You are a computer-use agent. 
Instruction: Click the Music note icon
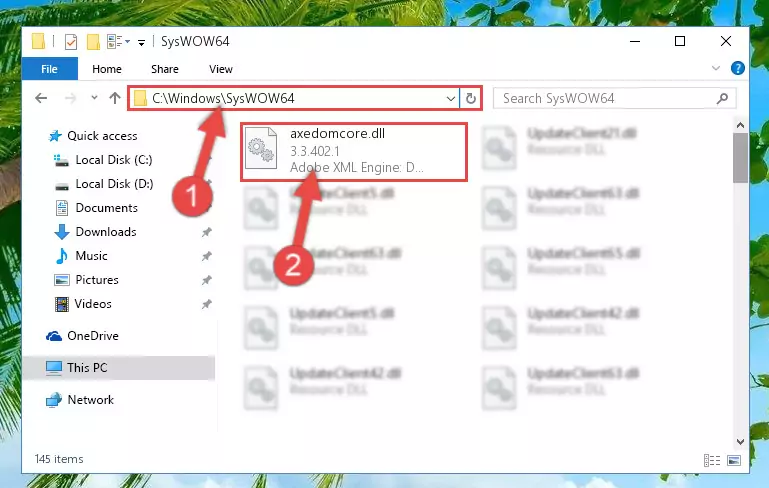pos(62,256)
